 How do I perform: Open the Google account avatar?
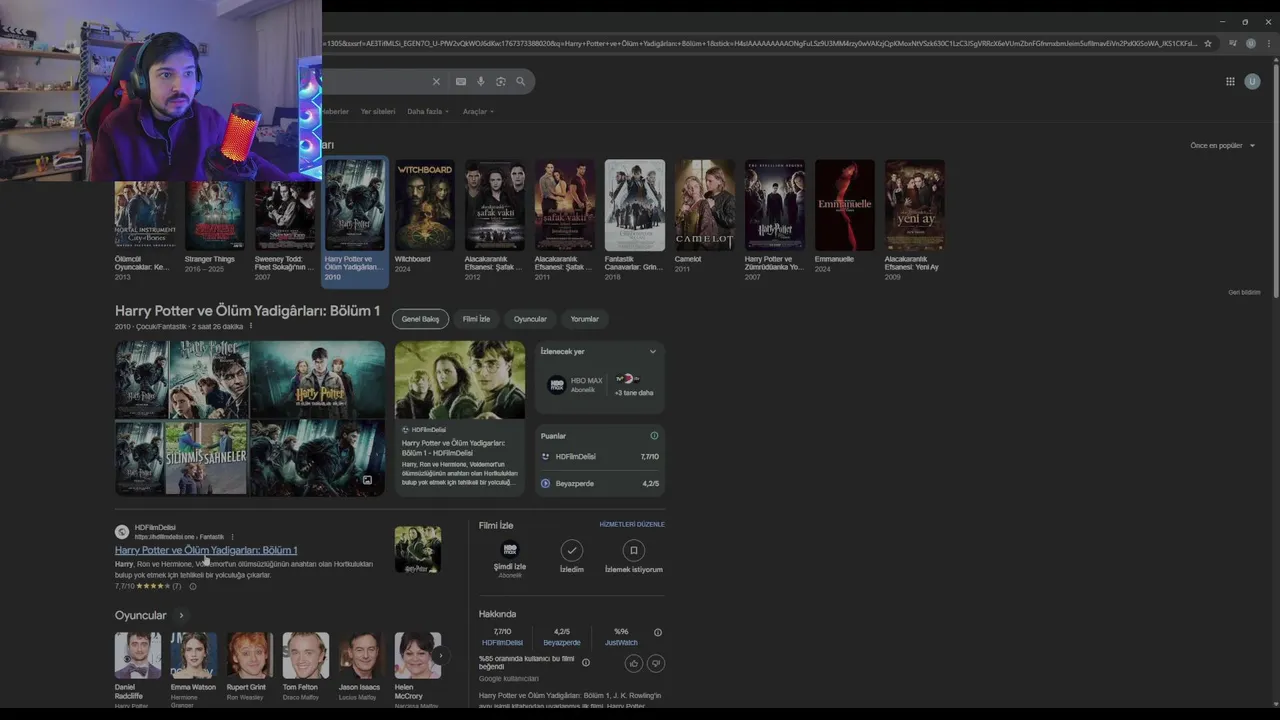1252,81
